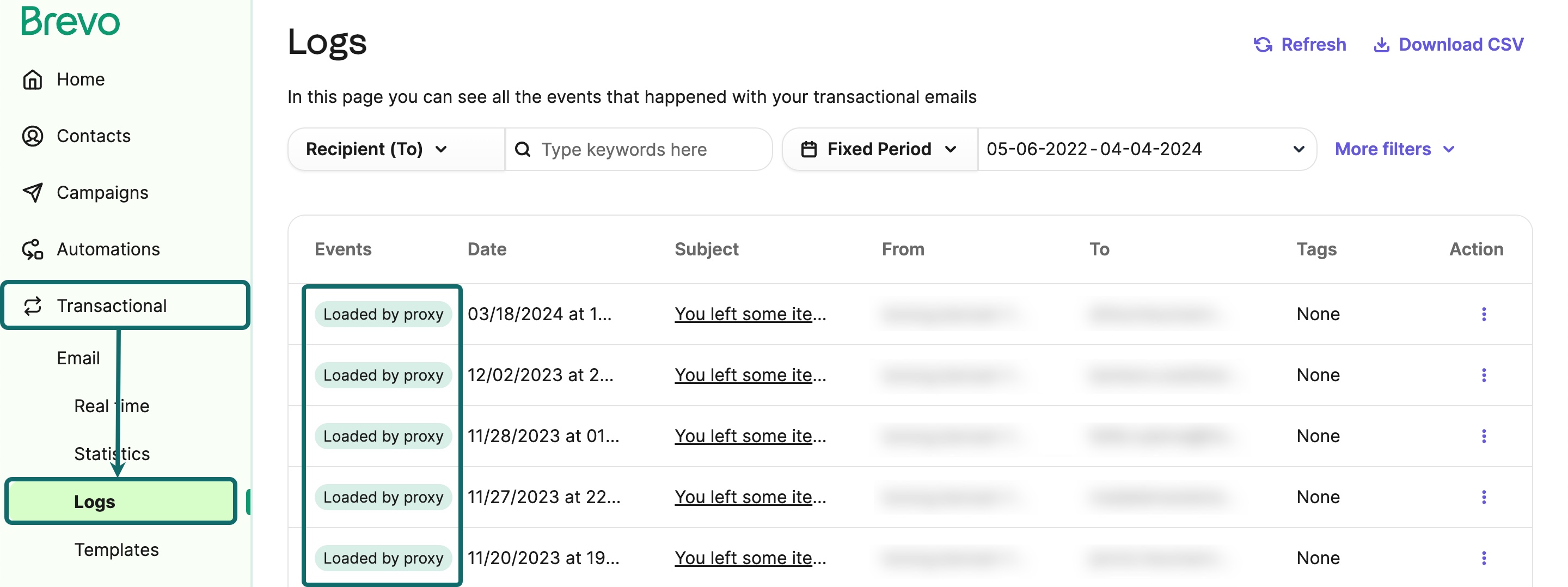
Task: Open Templates in the sidebar
Action: pos(117,549)
